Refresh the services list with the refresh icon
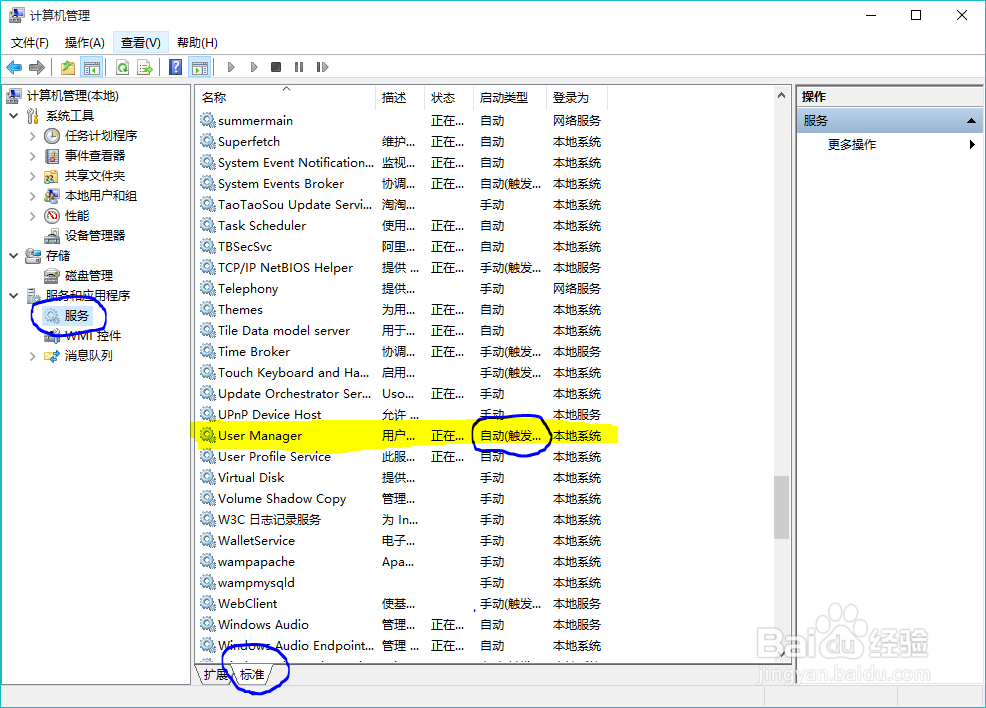986x708 pixels. (x=120, y=67)
